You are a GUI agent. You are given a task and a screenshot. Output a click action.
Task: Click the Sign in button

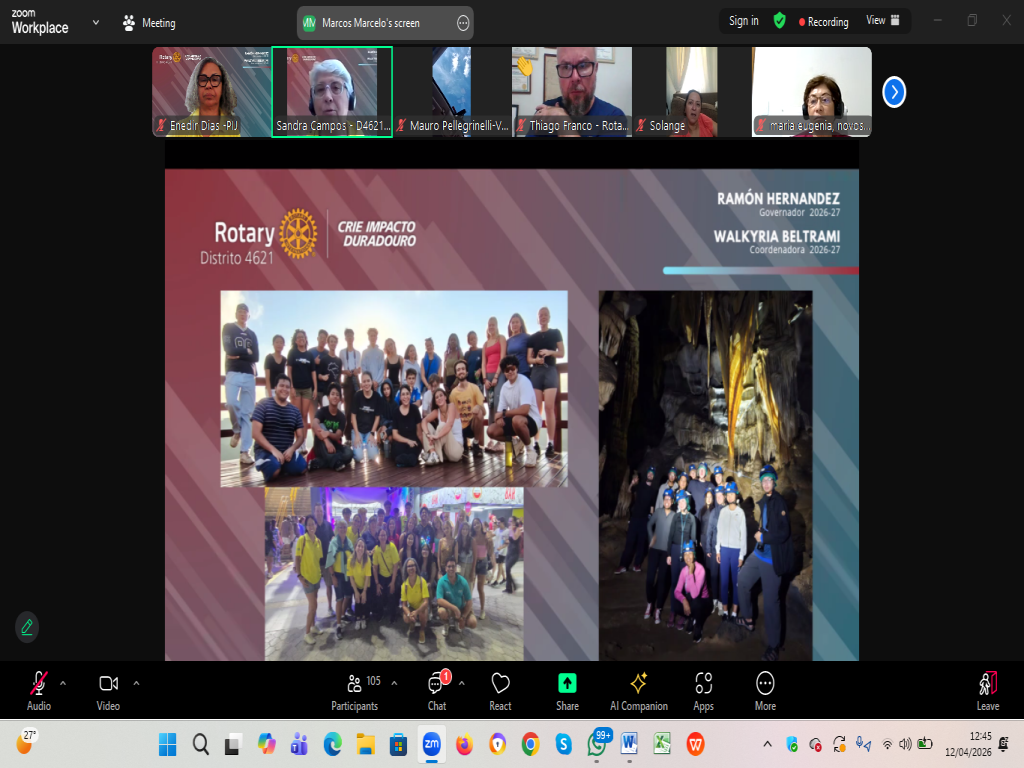click(x=743, y=21)
